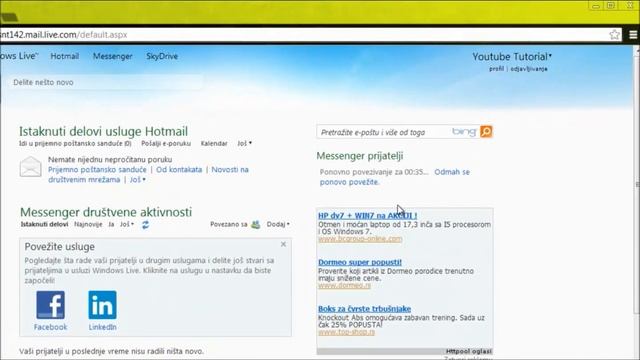Click the Pretražite e-poštu search box
This screenshot has height=360, width=640.
point(384,132)
